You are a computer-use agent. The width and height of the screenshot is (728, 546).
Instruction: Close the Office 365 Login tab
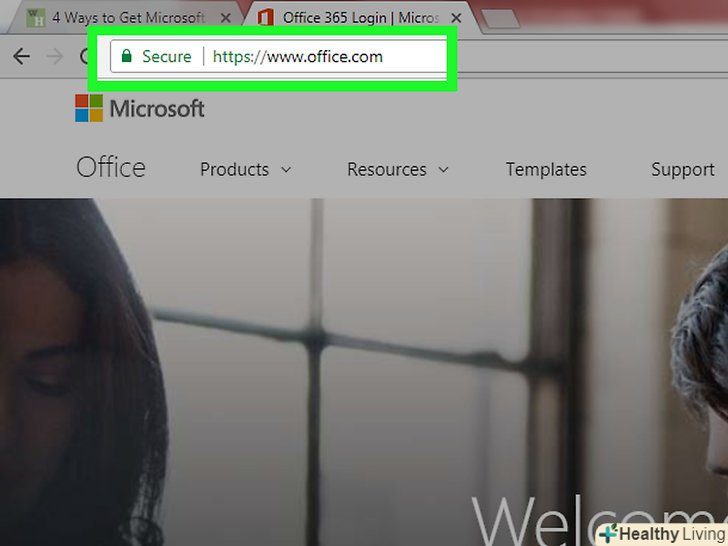coord(456,18)
